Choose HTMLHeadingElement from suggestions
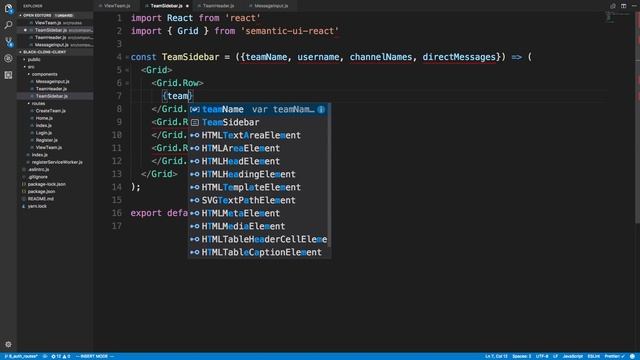The height and width of the screenshot is (360, 640). [258, 175]
